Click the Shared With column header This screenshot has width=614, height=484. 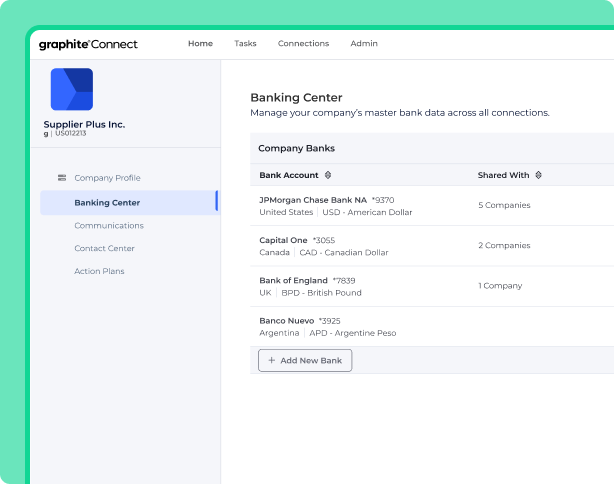pos(503,175)
